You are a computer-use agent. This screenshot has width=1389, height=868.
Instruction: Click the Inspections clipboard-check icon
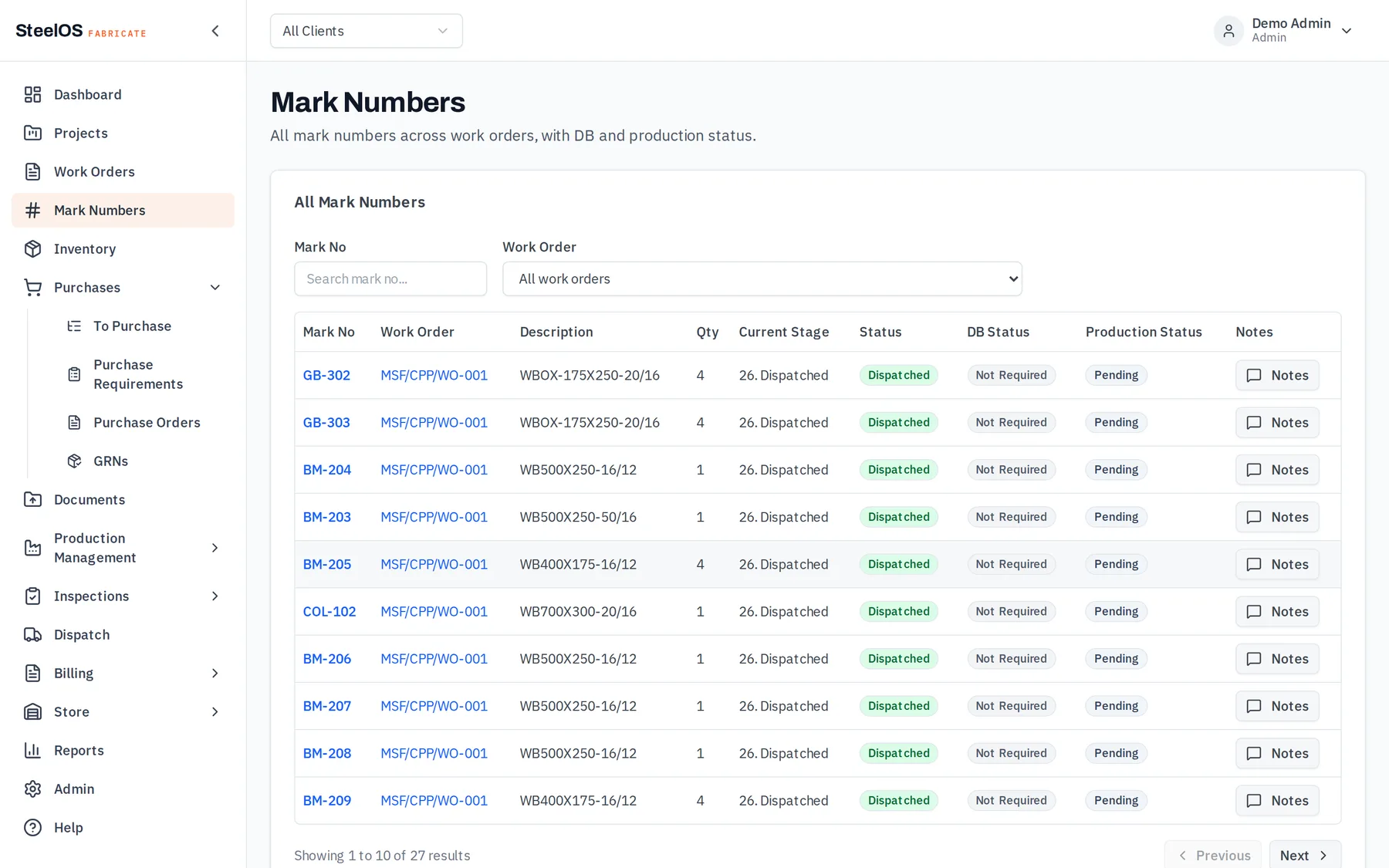pos(32,596)
